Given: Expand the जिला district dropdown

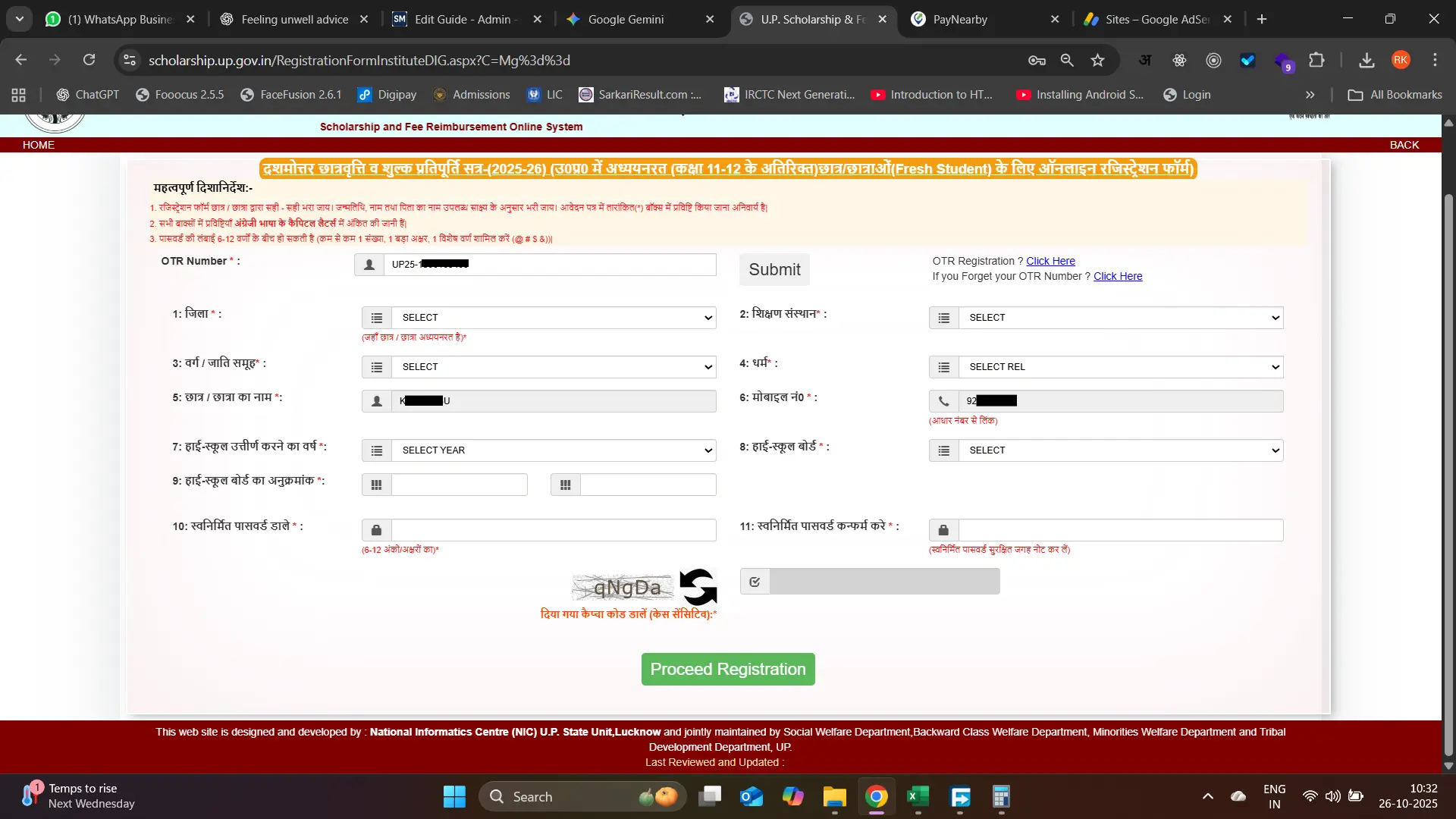Looking at the screenshot, I should (553, 318).
